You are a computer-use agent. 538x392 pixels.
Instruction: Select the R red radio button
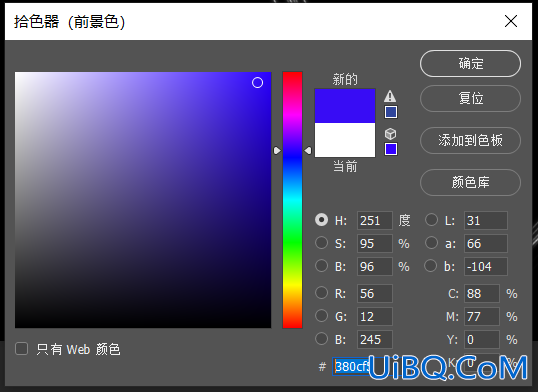point(321,293)
